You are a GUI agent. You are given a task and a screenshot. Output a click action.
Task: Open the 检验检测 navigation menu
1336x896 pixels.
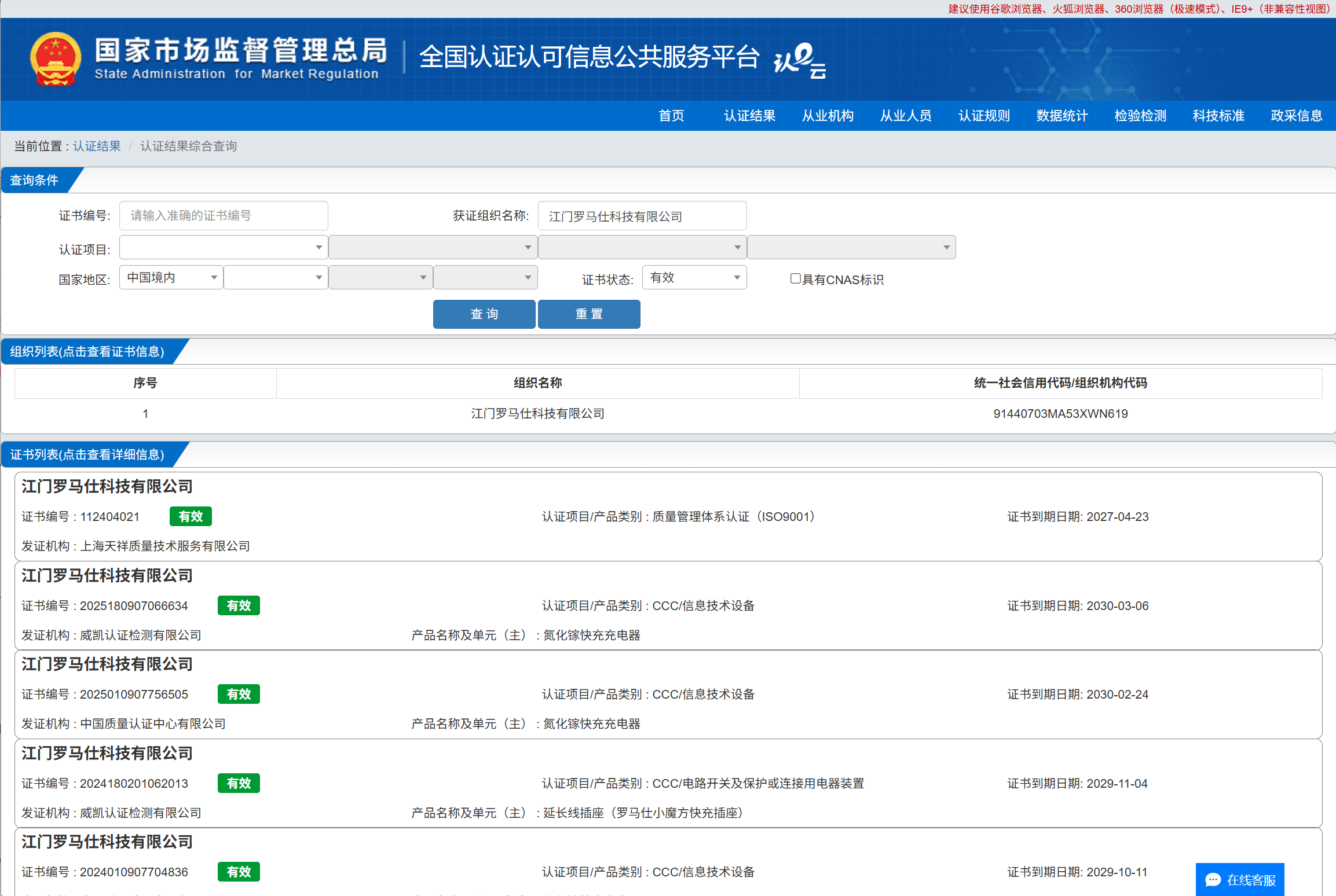[1140, 116]
